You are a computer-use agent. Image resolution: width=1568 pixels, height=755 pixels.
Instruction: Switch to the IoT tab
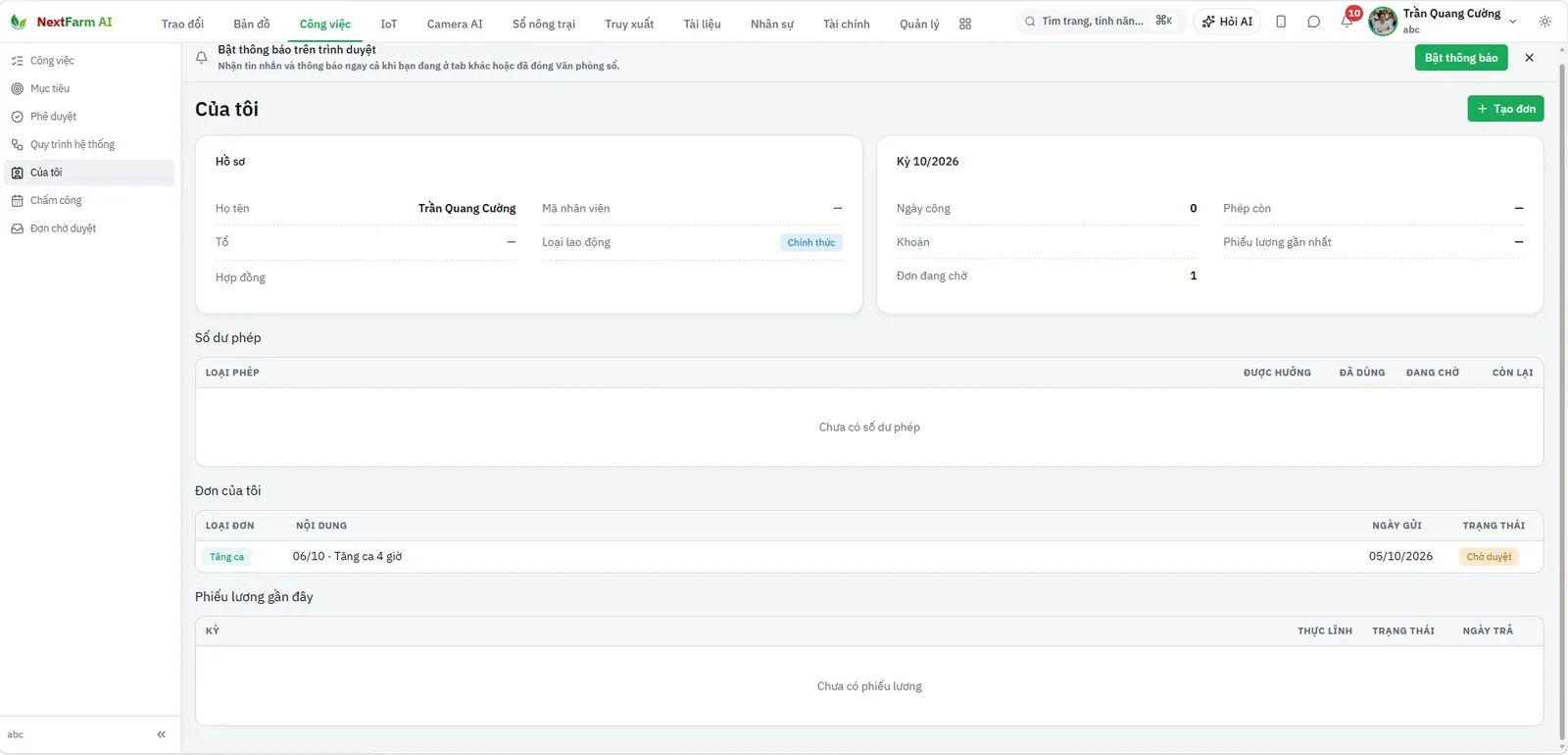(x=389, y=24)
